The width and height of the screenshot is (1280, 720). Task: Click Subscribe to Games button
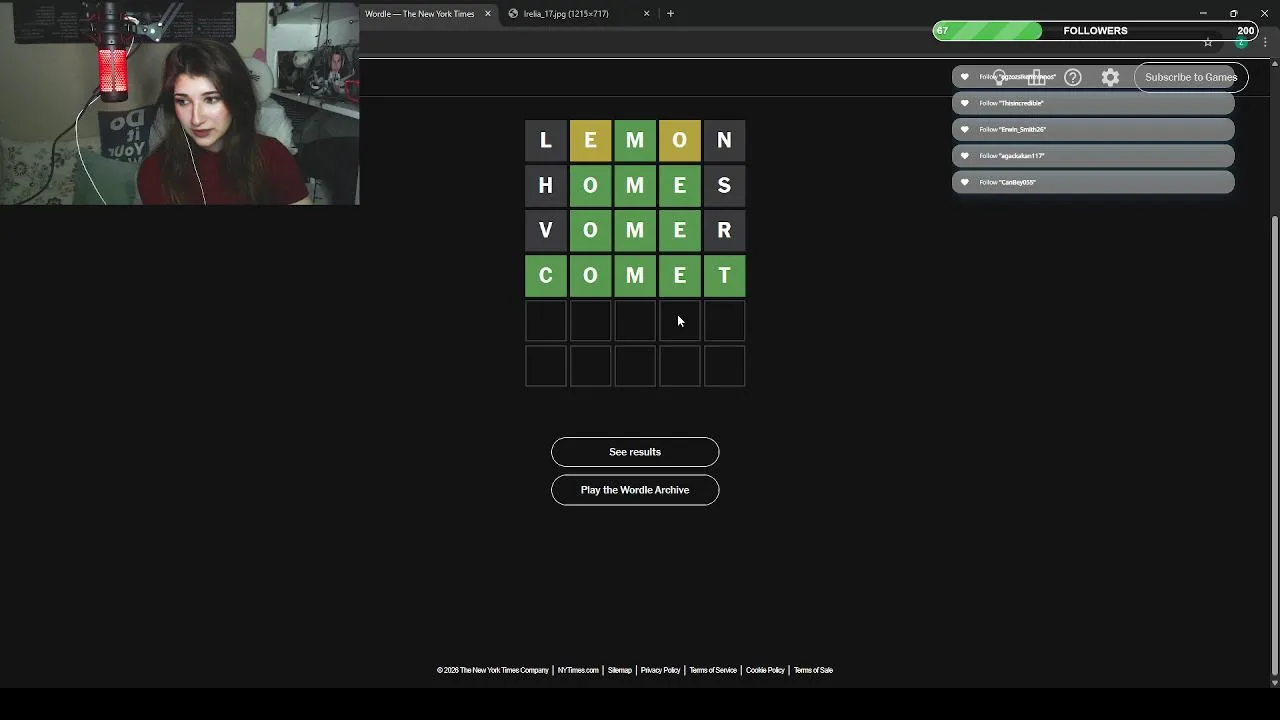click(x=1191, y=77)
